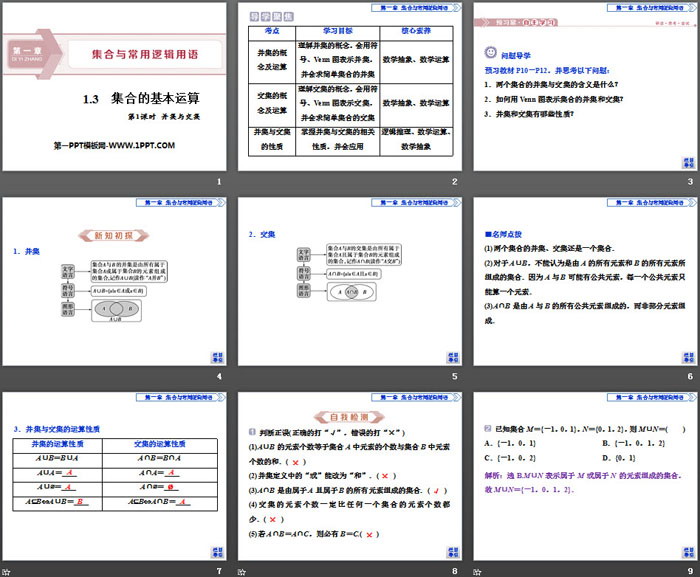Screen dimensions: 700x577
Task: Click the navigation icon on slide 5
Action: pos(453,356)
